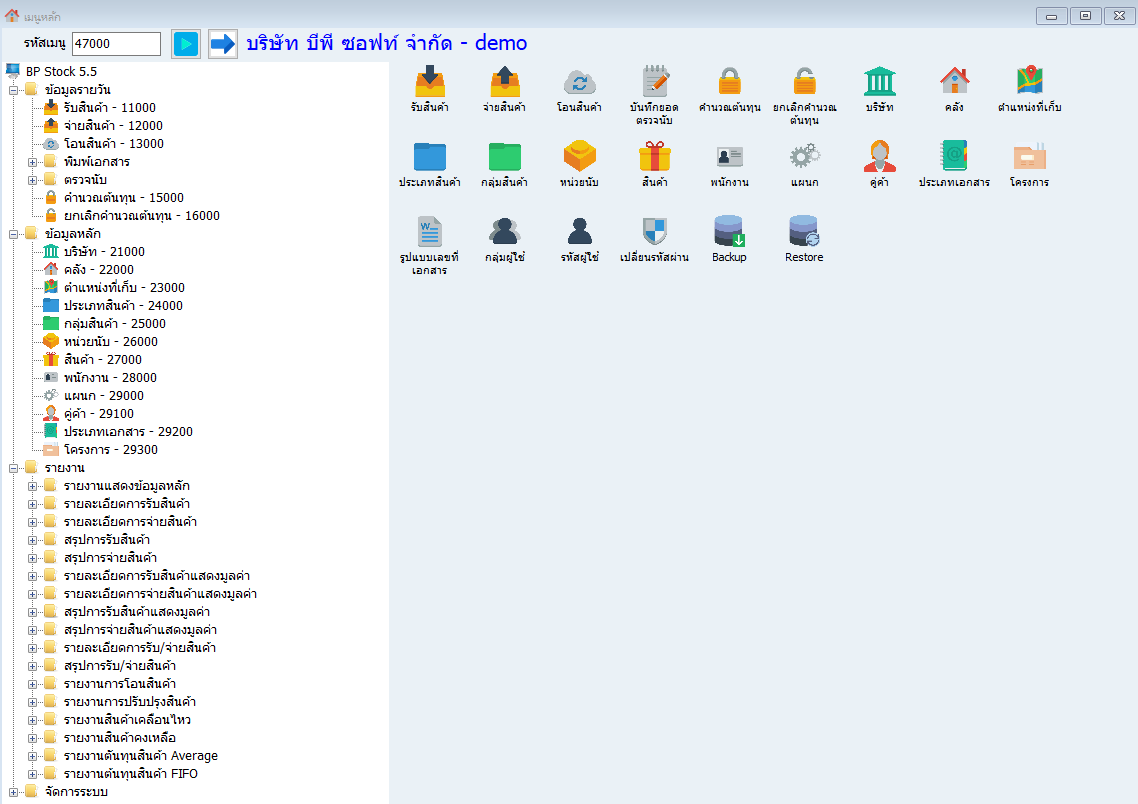Screen dimensions: 1138x804
Task: Select บริษัท - 21000 tree item
Action: pos(104,252)
